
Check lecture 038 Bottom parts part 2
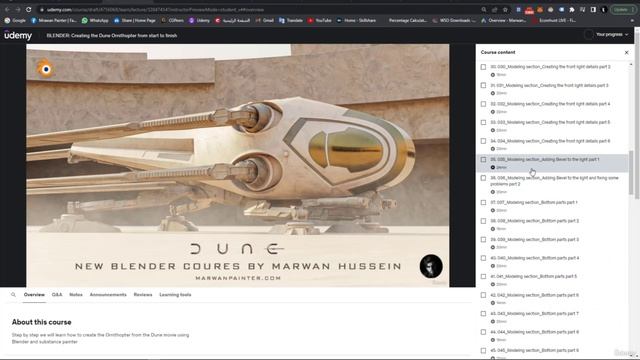(x=483, y=221)
